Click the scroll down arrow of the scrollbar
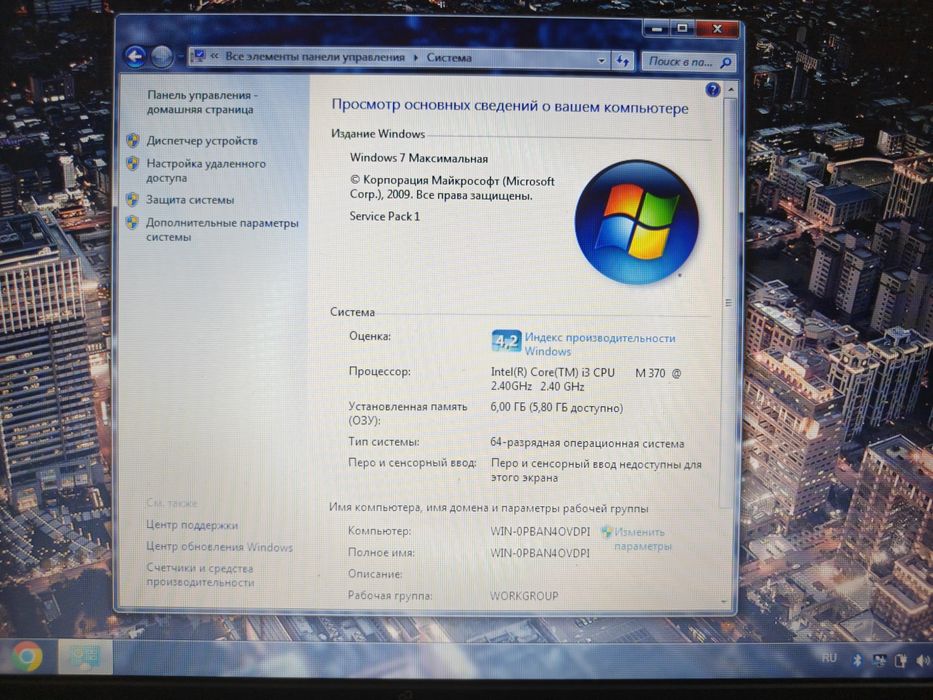 point(724,601)
